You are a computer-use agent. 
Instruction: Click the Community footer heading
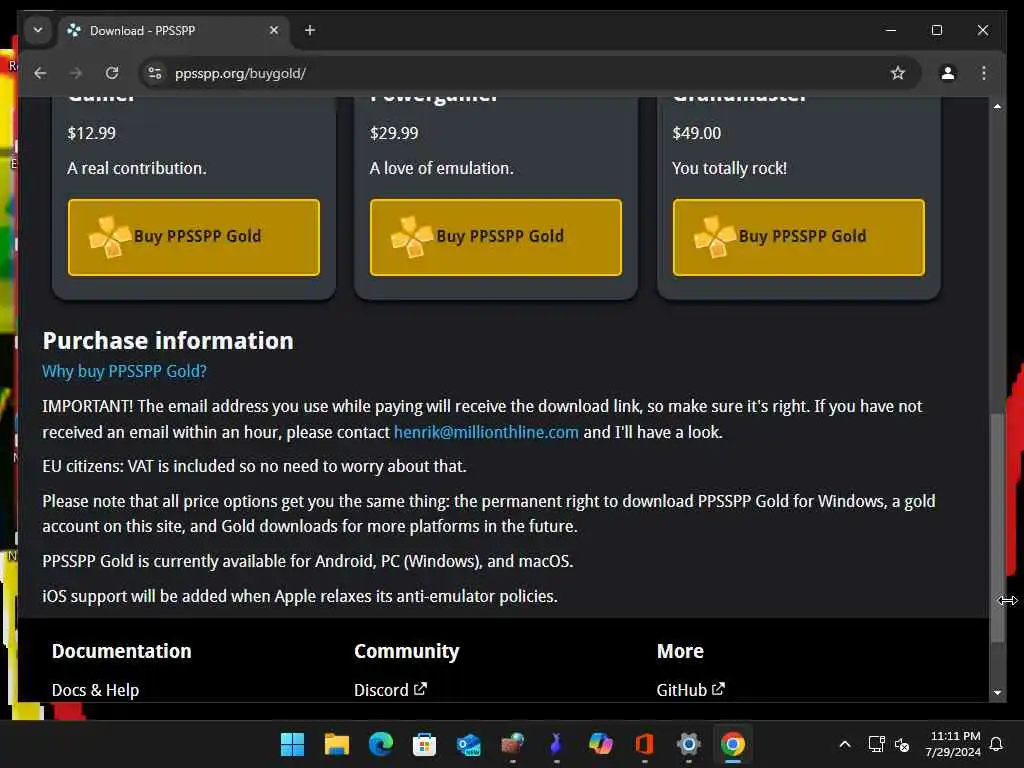point(407,651)
